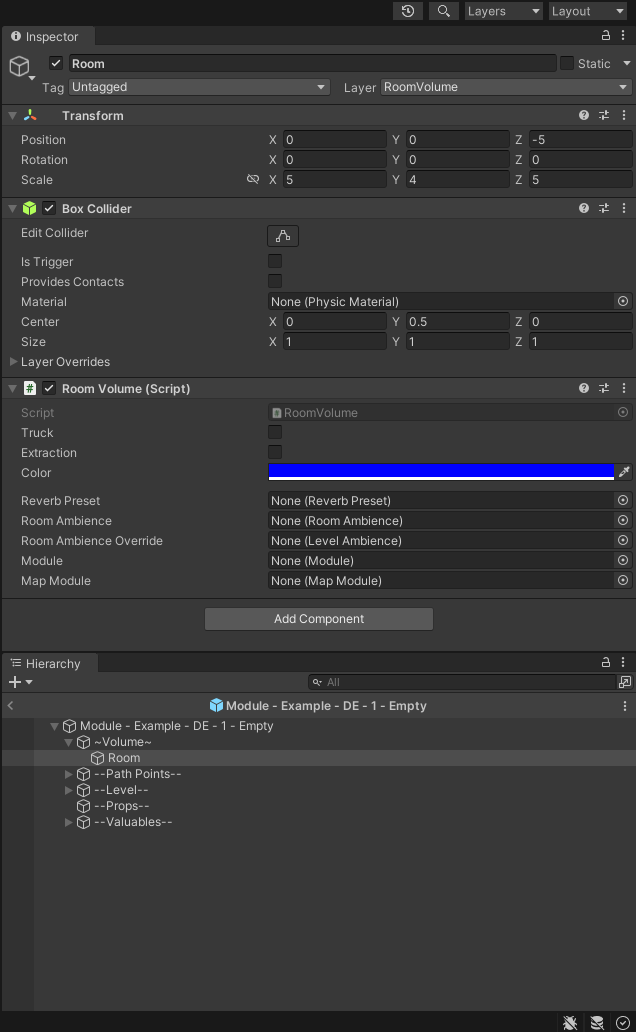Open the Hierarchy panel kebab menu
The width and height of the screenshot is (636, 1032).
click(623, 663)
